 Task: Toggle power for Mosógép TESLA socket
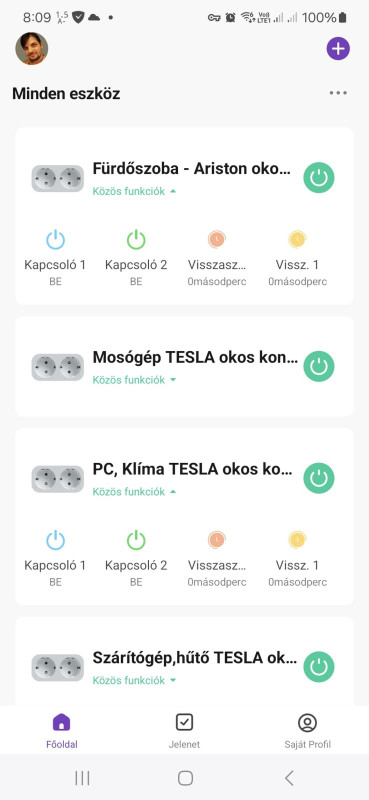click(x=319, y=366)
